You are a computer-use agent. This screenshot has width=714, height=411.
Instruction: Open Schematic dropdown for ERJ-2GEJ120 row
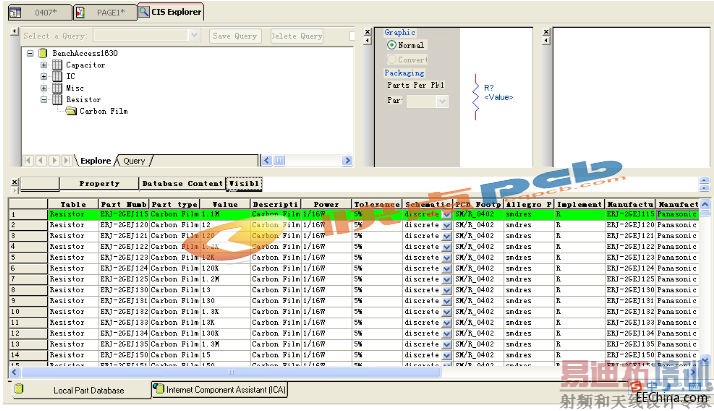[x=447, y=225]
